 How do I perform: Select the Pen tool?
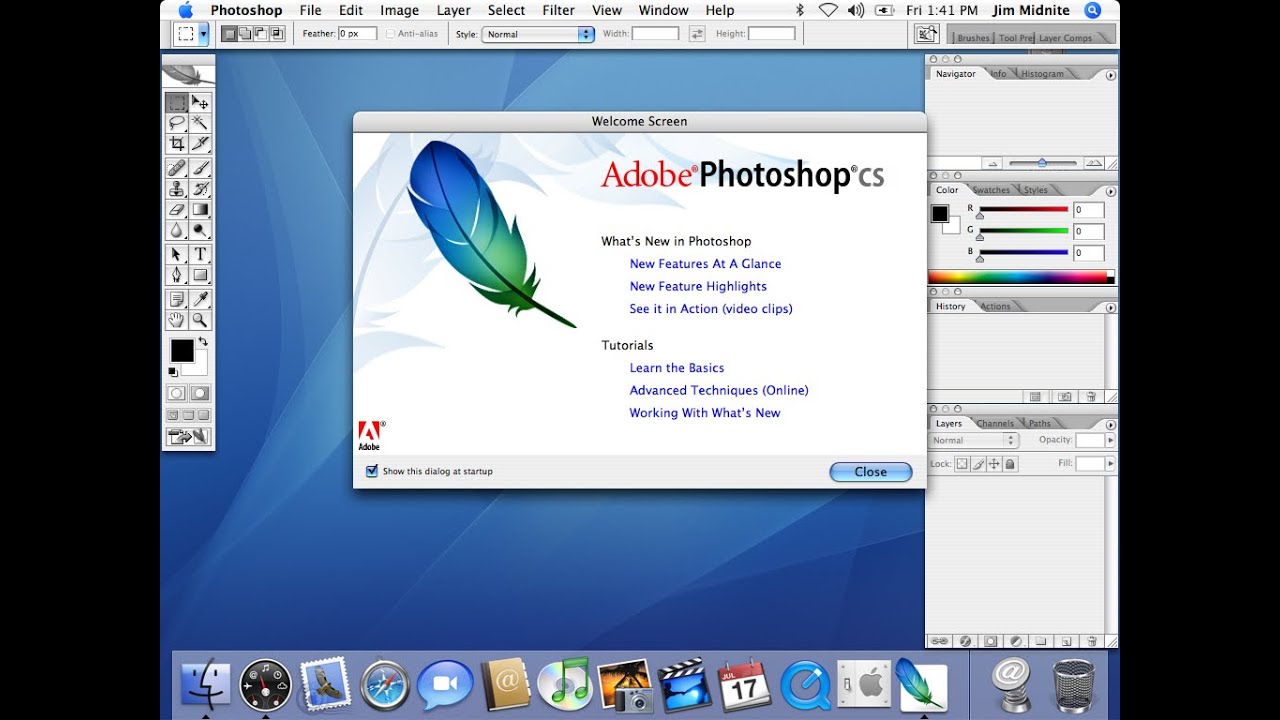177,275
